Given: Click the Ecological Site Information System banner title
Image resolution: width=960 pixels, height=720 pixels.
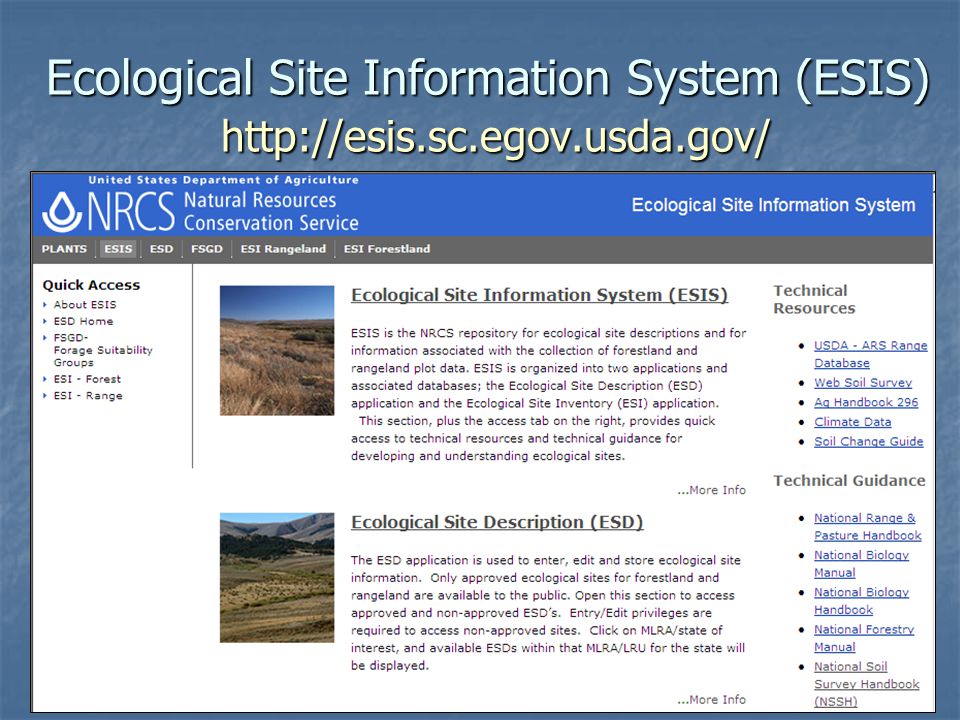Looking at the screenshot, I should tap(773, 205).
